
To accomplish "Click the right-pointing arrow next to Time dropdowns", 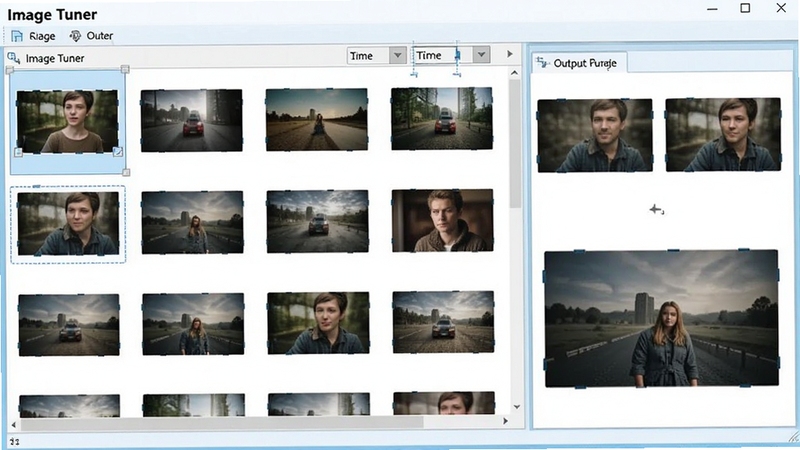I will [509, 54].
